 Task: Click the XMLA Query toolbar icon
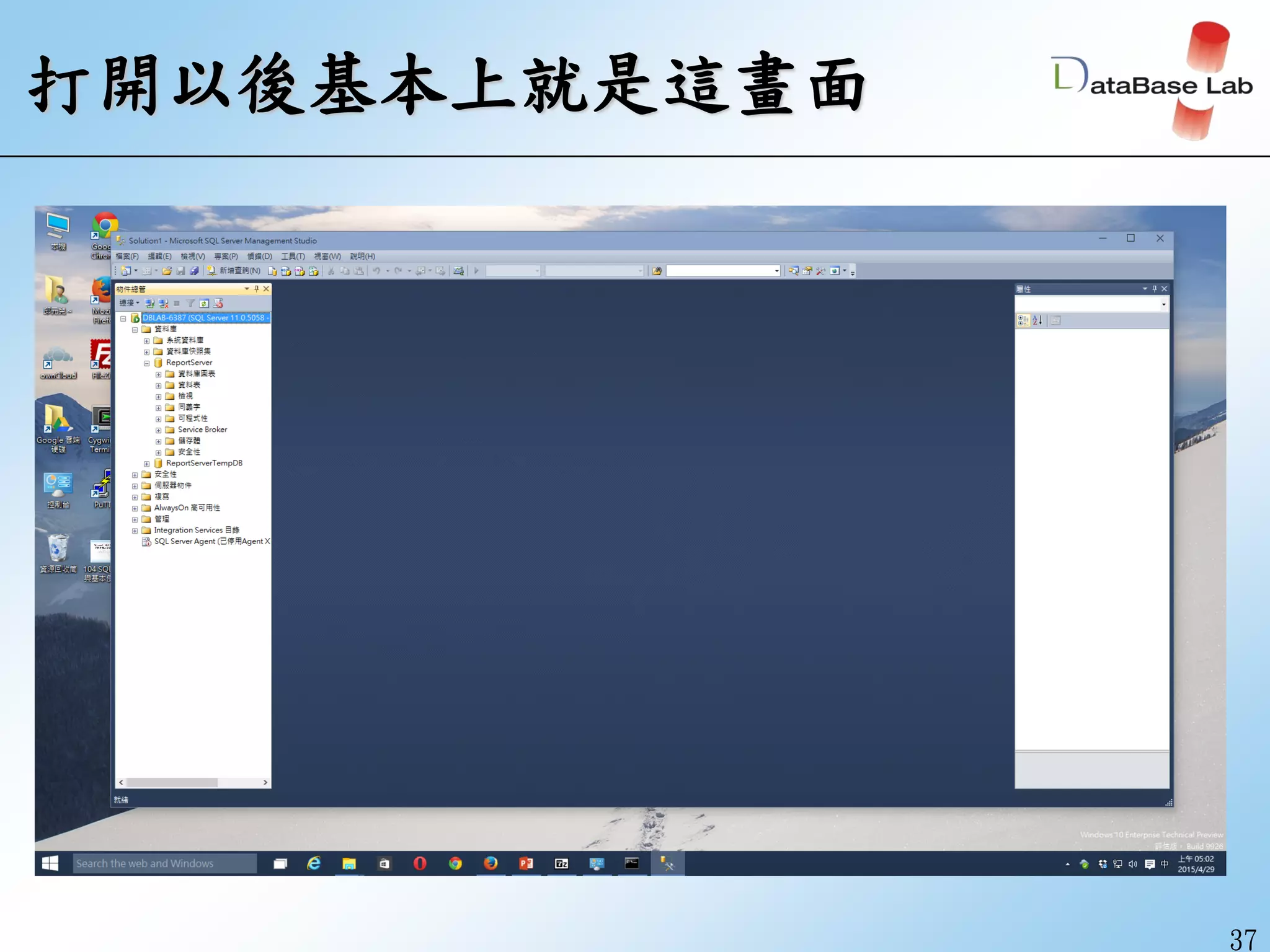pyautogui.click(x=313, y=271)
